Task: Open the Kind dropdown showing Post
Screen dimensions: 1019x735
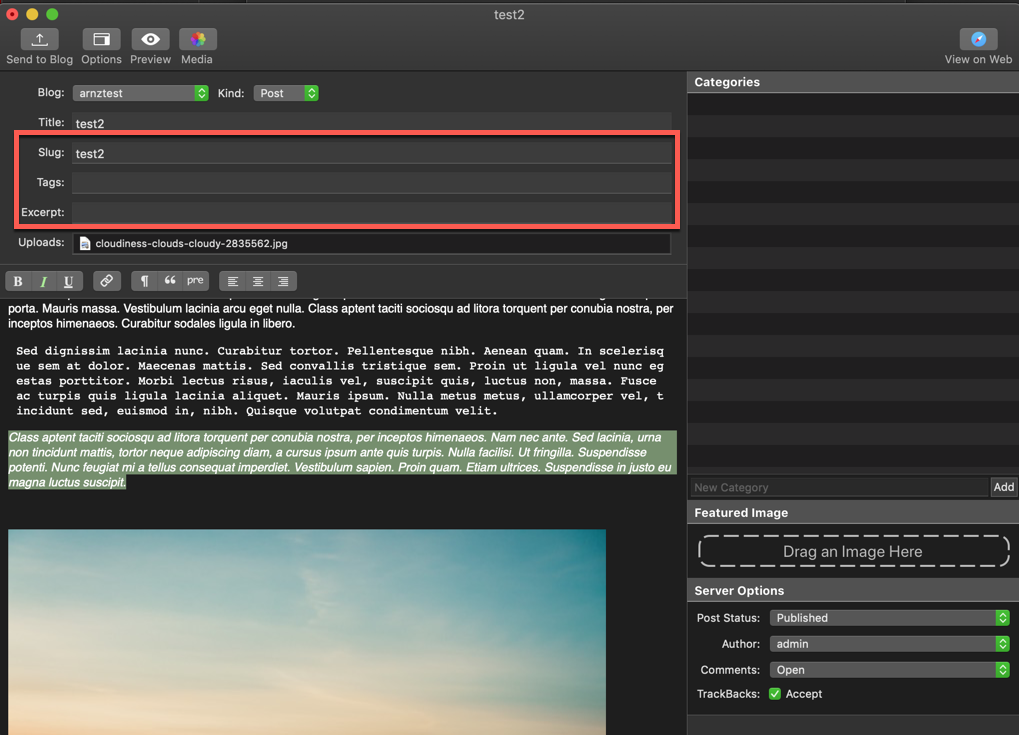Action: pyautogui.click(x=286, y=93)
